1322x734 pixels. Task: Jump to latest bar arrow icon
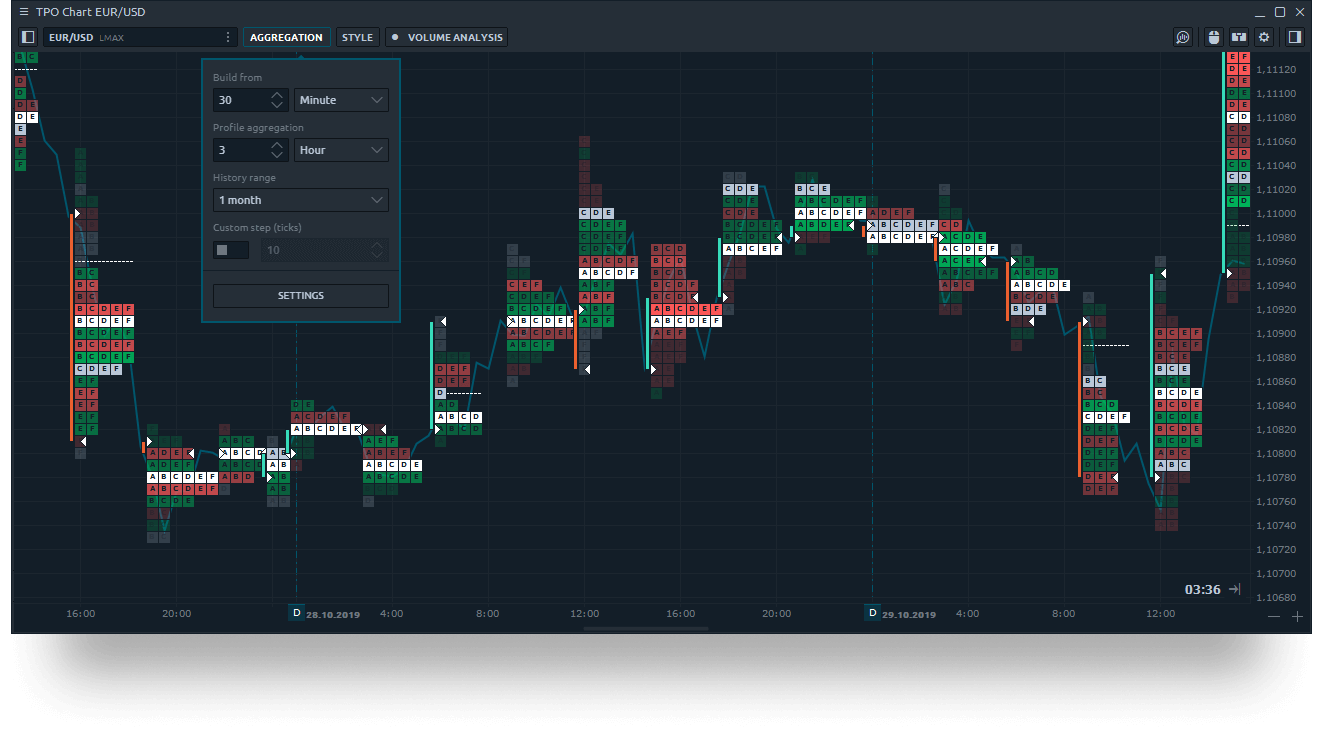point(1235,589)
